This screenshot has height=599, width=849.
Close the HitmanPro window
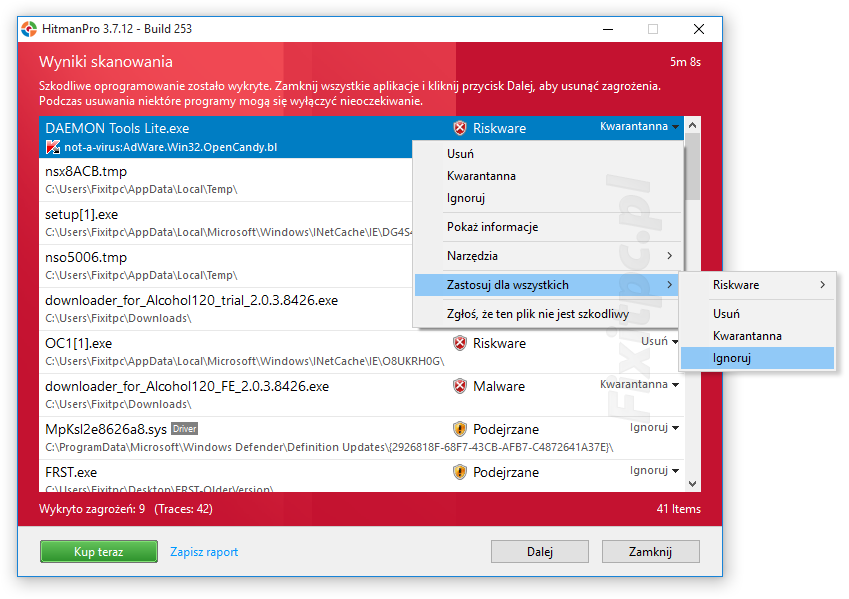pos(699,29)
